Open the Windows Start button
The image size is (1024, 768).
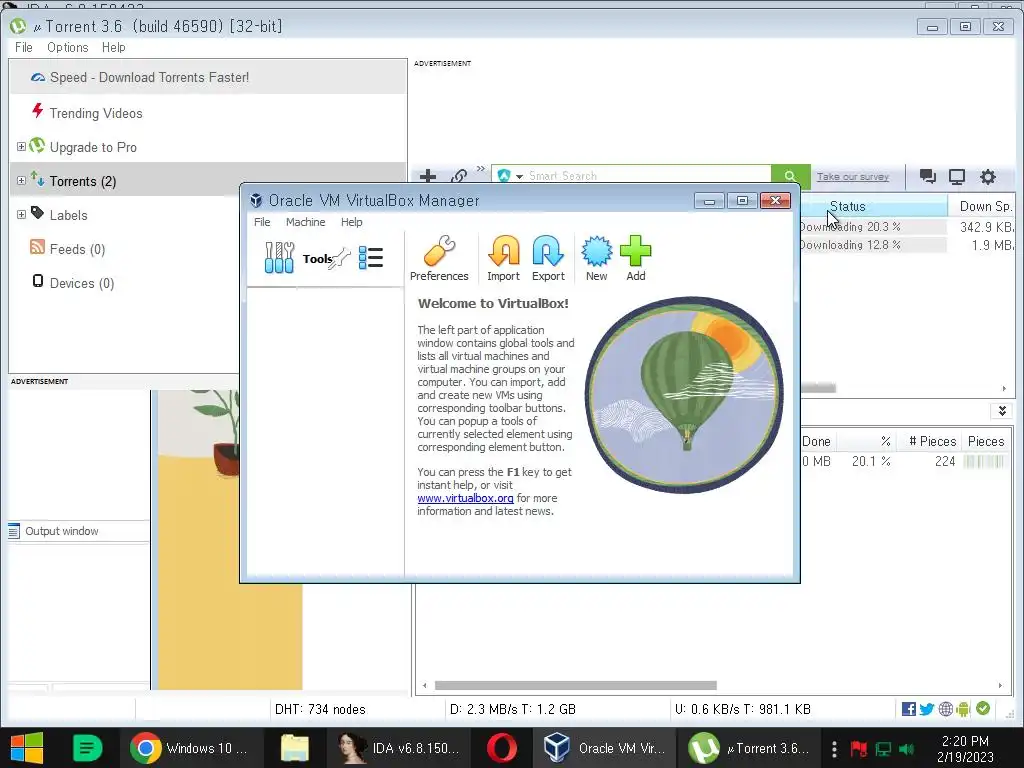coord(26,748)
